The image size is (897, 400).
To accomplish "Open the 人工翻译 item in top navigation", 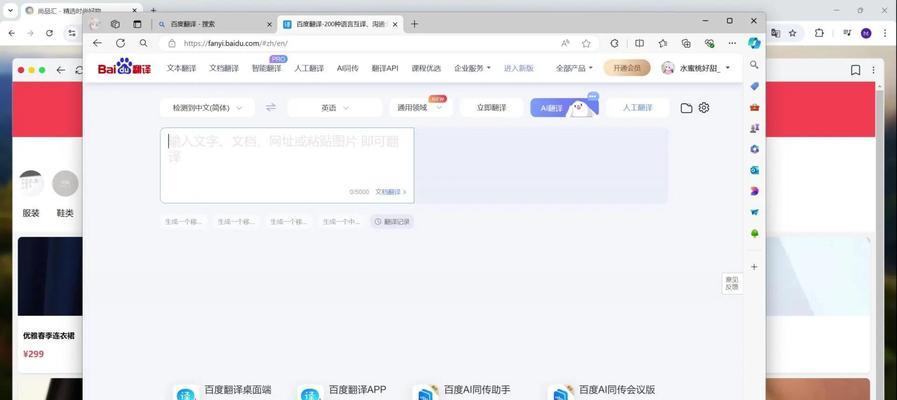I will [309, 68].
